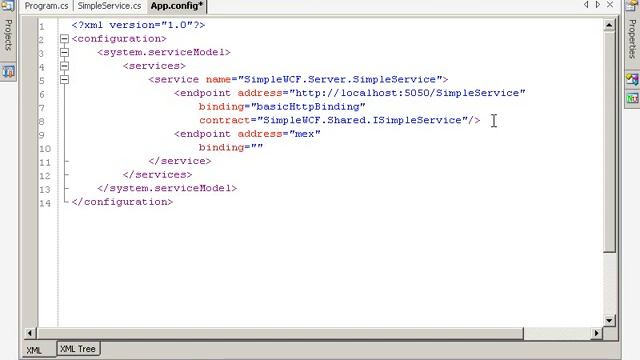Collapse the service name element fold marker

[x=64, y=80]
